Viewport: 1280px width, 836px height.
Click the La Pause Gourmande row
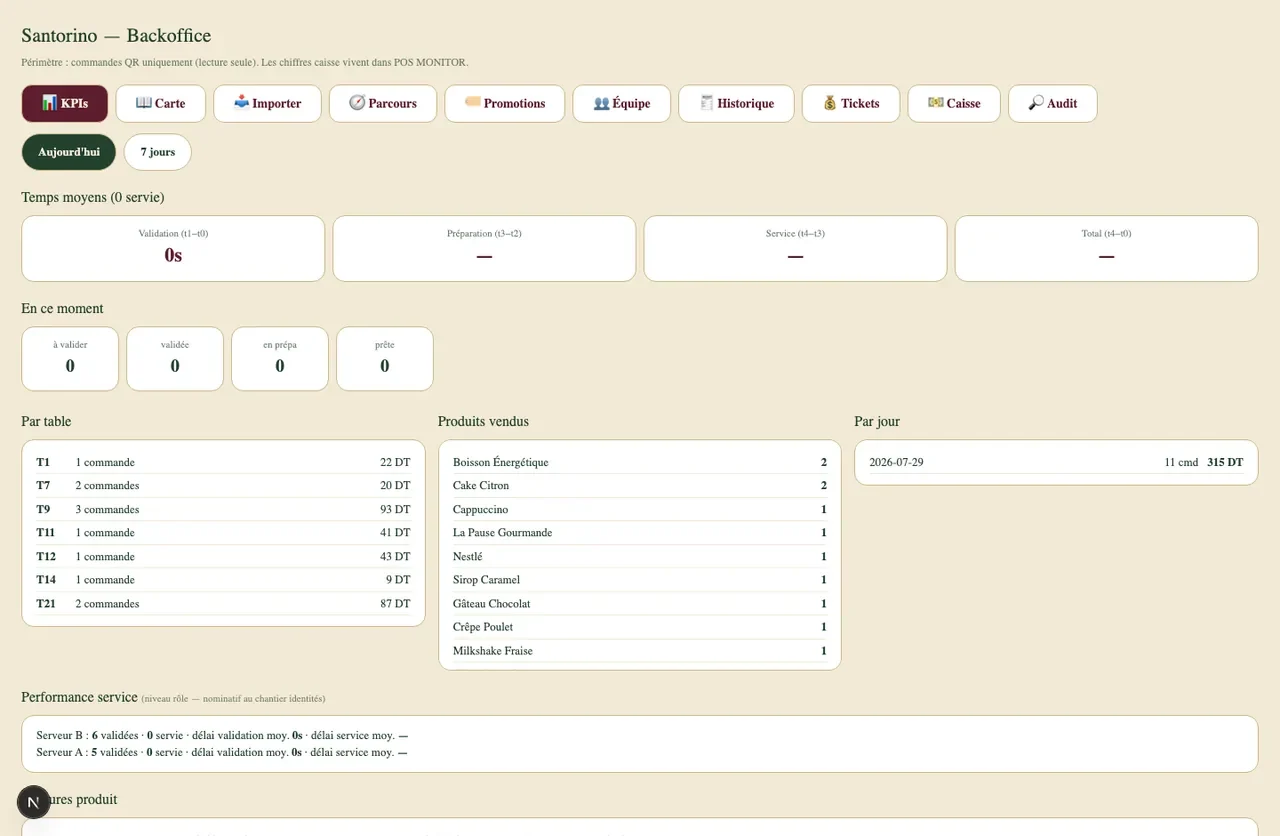click(640, 532)
